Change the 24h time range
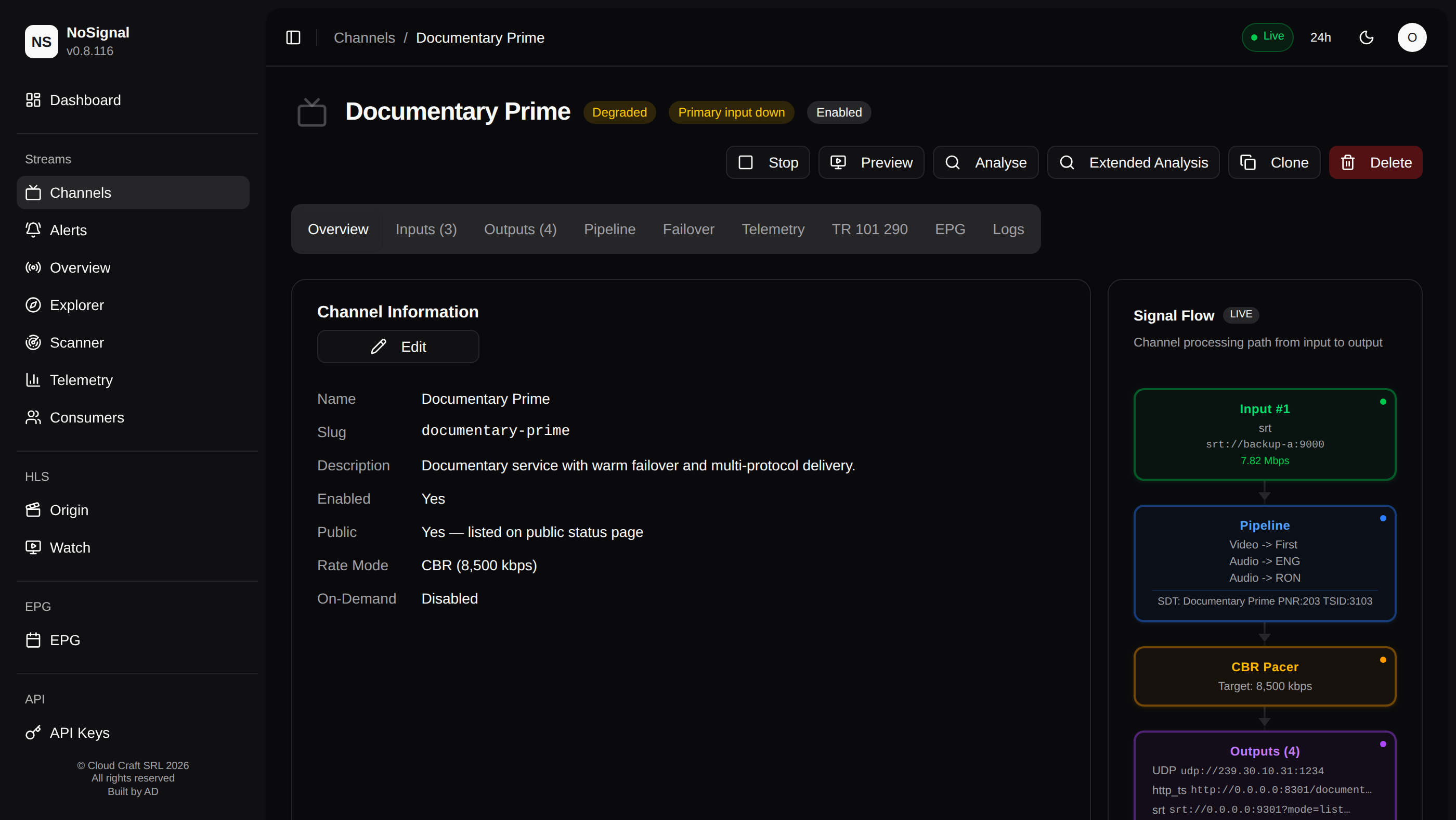Screen dimensions: 1456x820 pyautogui.click(x=1320, y=37)
